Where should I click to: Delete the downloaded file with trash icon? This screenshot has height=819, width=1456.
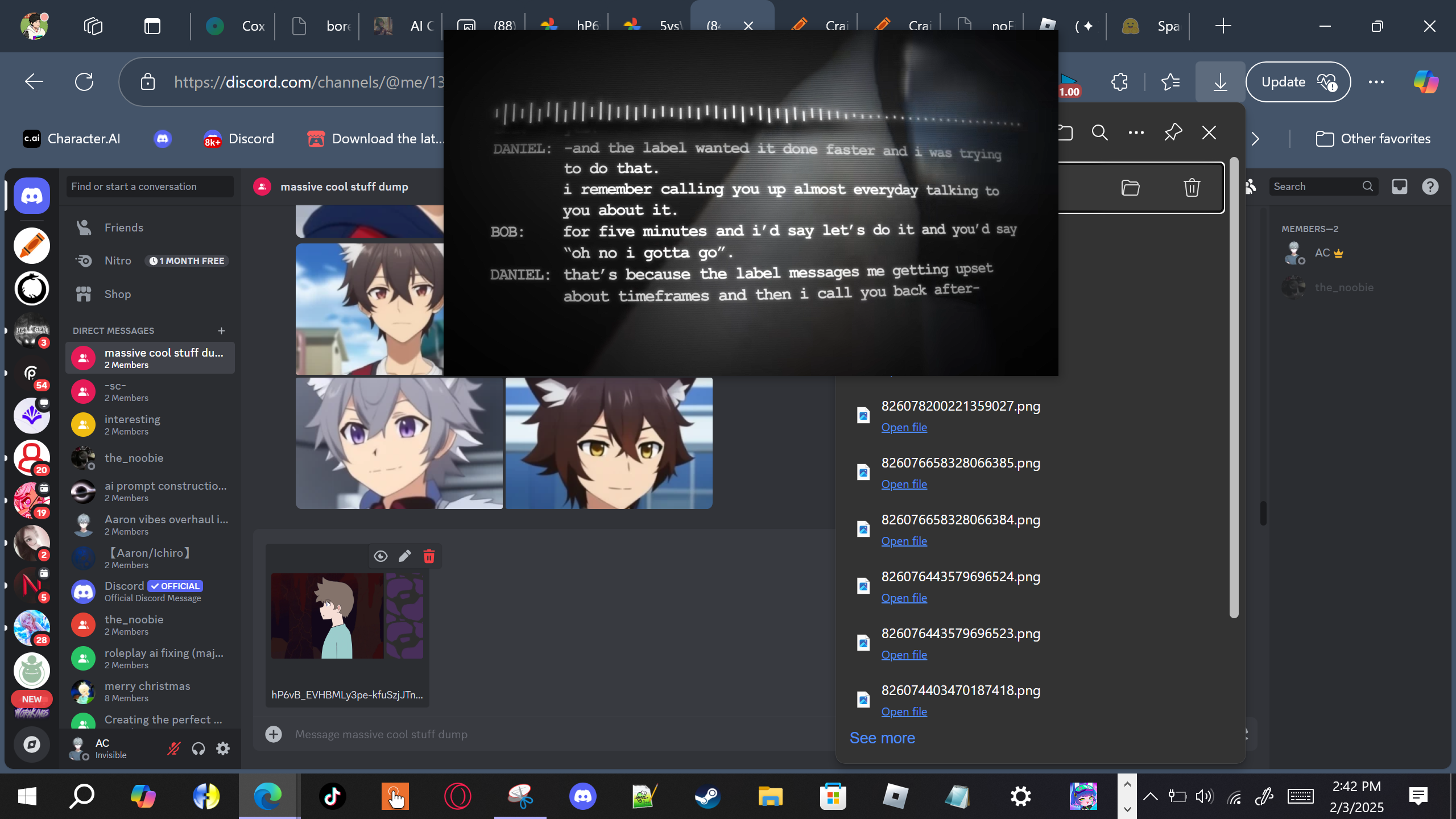(x=1192, y=188)
